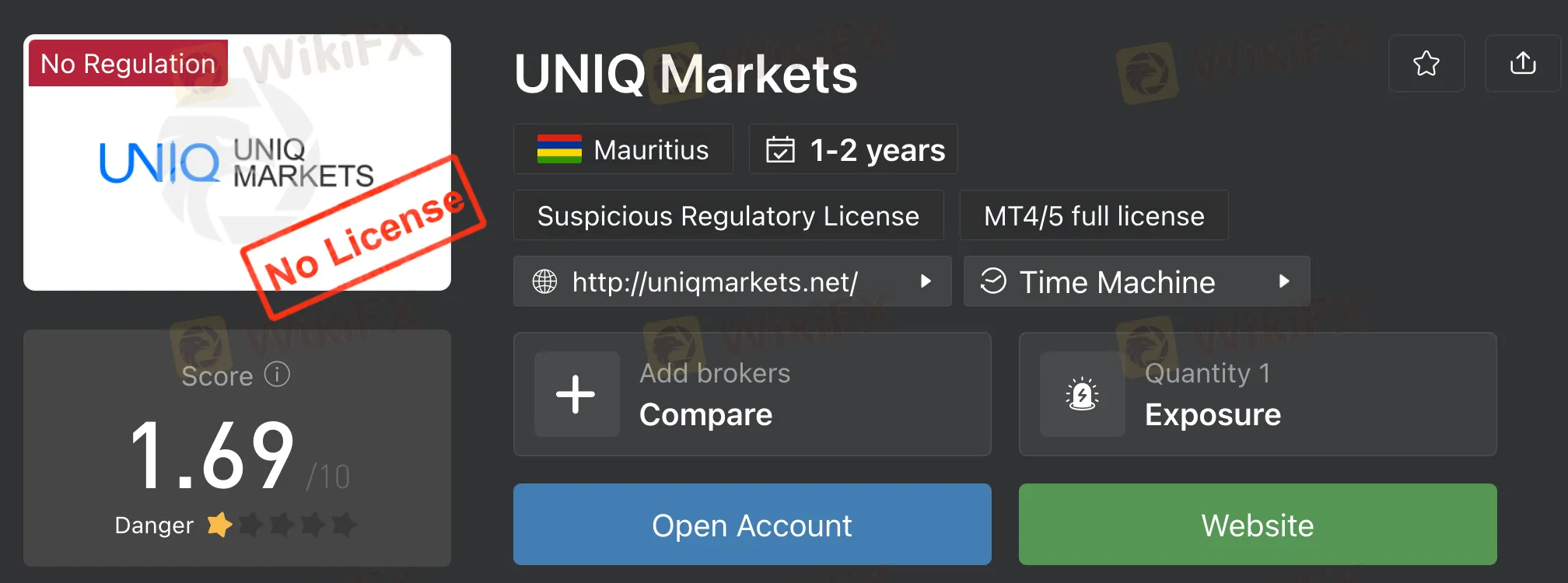Click the plus icon for Compare
The image size is (1568, 583).
click(x=576, y=394)
